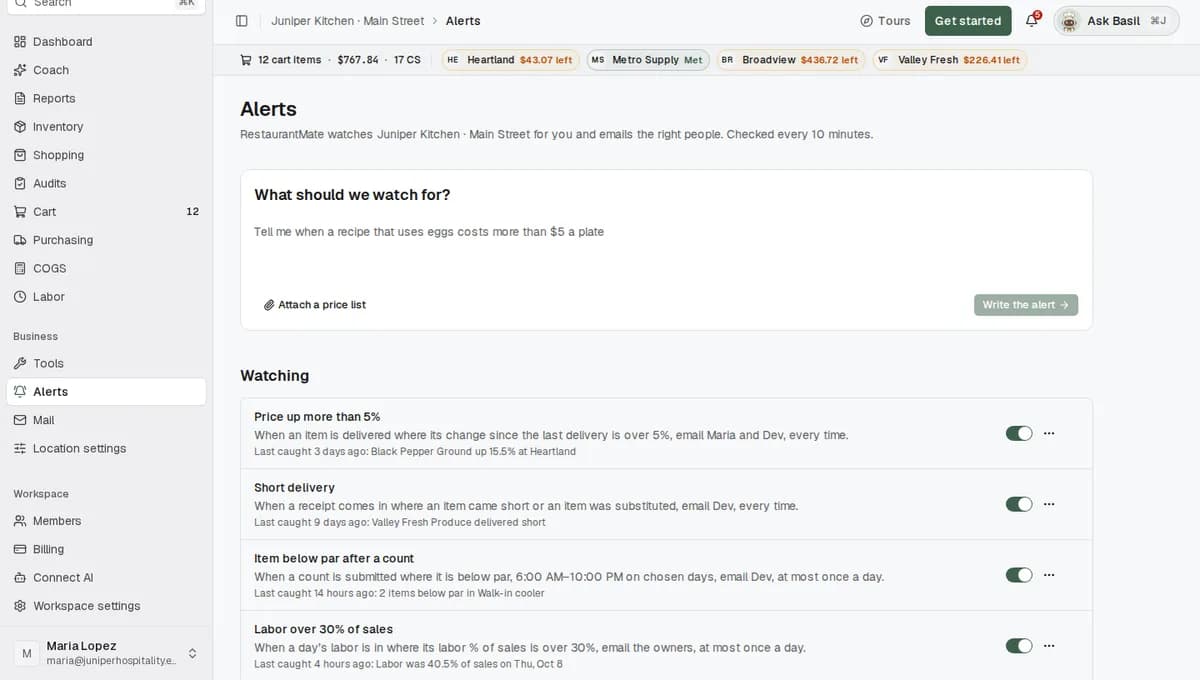
Task: Click the cart icon in top summary bar
Action: pyautogui.click(x=246, y=60)
